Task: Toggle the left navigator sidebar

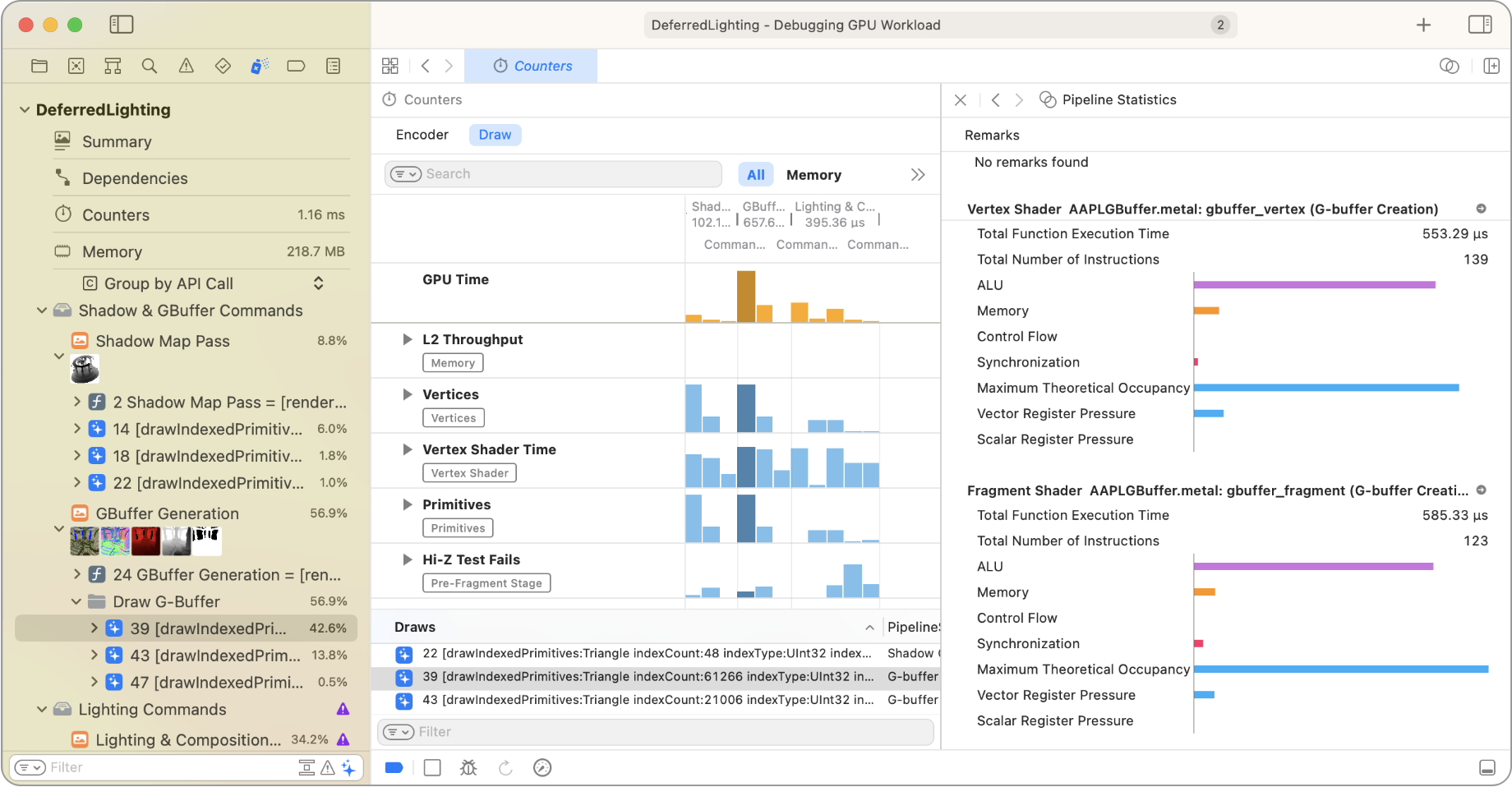Action: tap(122, 25)
